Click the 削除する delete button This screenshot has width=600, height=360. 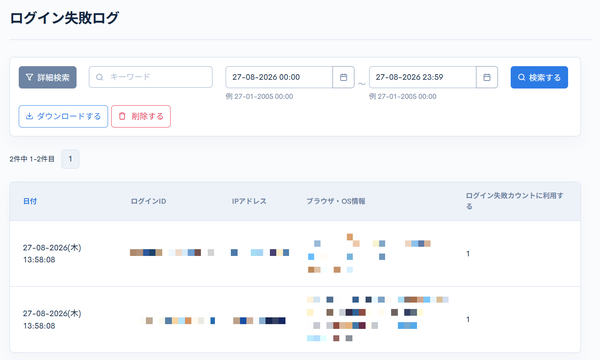tap(141, 116)
